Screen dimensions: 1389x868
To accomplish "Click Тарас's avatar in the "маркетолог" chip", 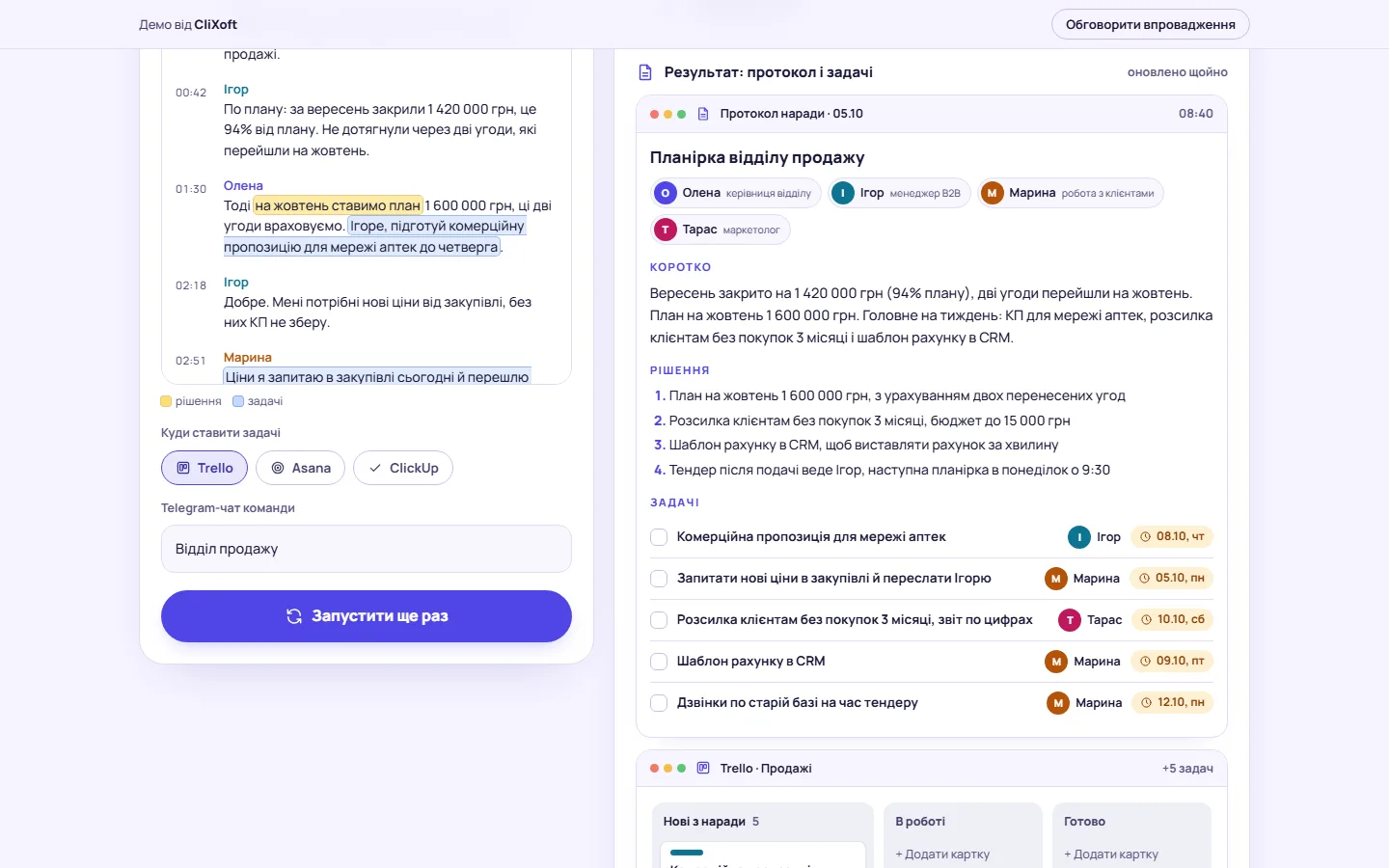I will pyautogui.click(x=666, y=230).
